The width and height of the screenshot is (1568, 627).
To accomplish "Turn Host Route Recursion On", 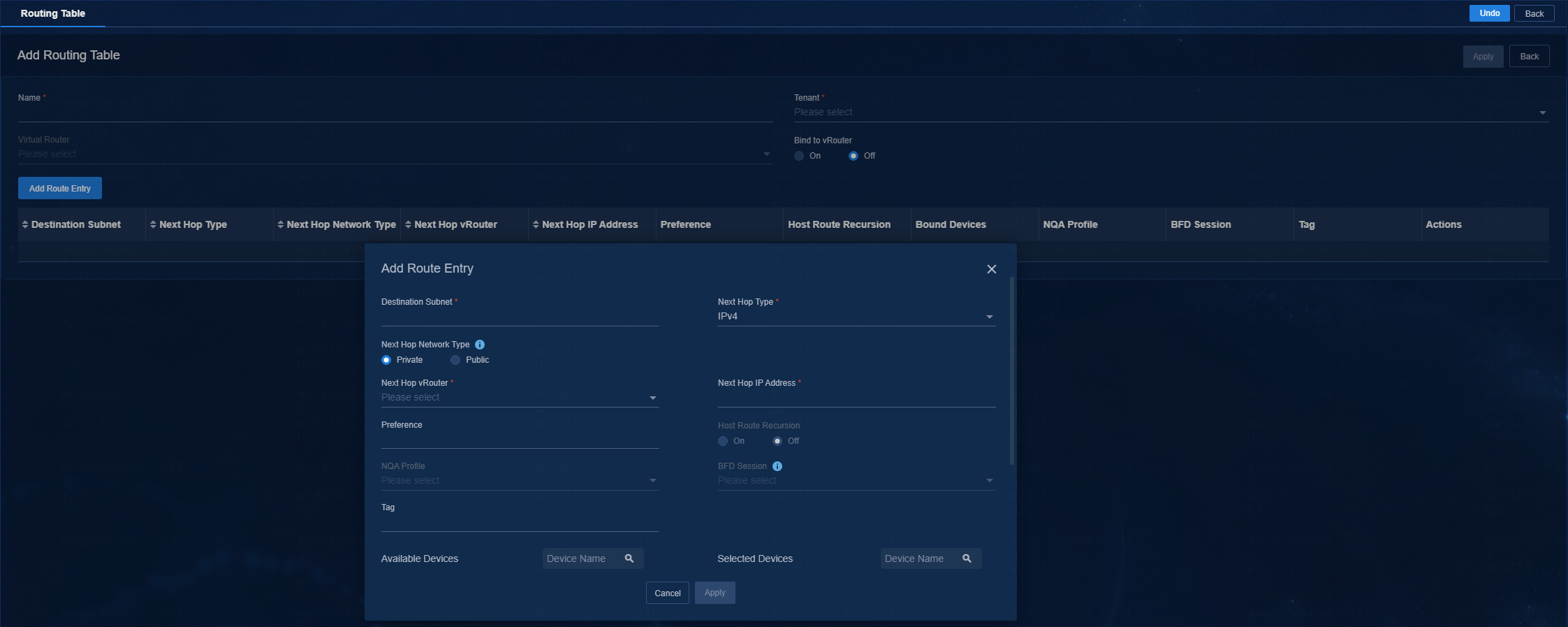I will (723, 441).
